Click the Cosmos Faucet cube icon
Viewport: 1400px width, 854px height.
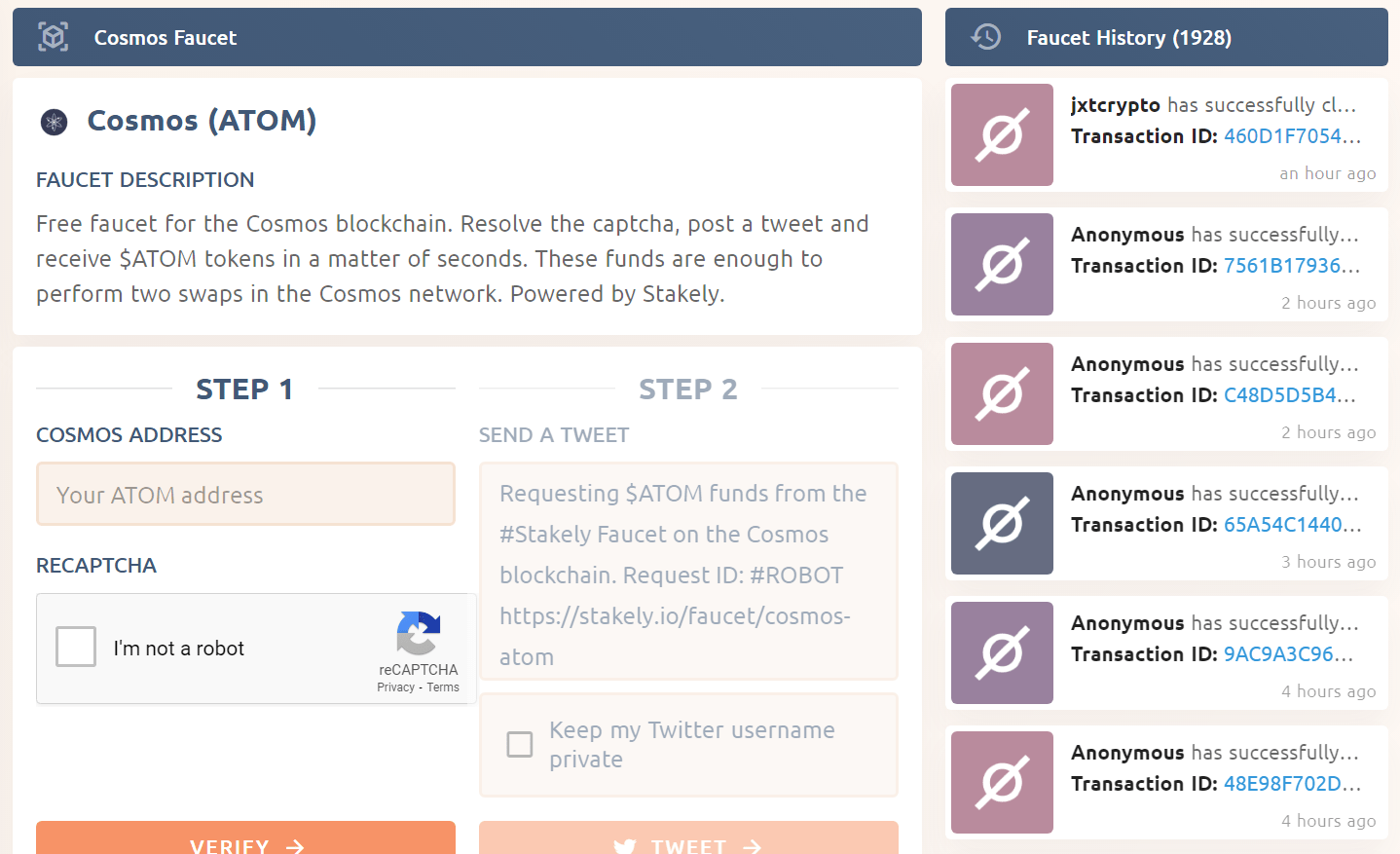[x=54, y=37]
